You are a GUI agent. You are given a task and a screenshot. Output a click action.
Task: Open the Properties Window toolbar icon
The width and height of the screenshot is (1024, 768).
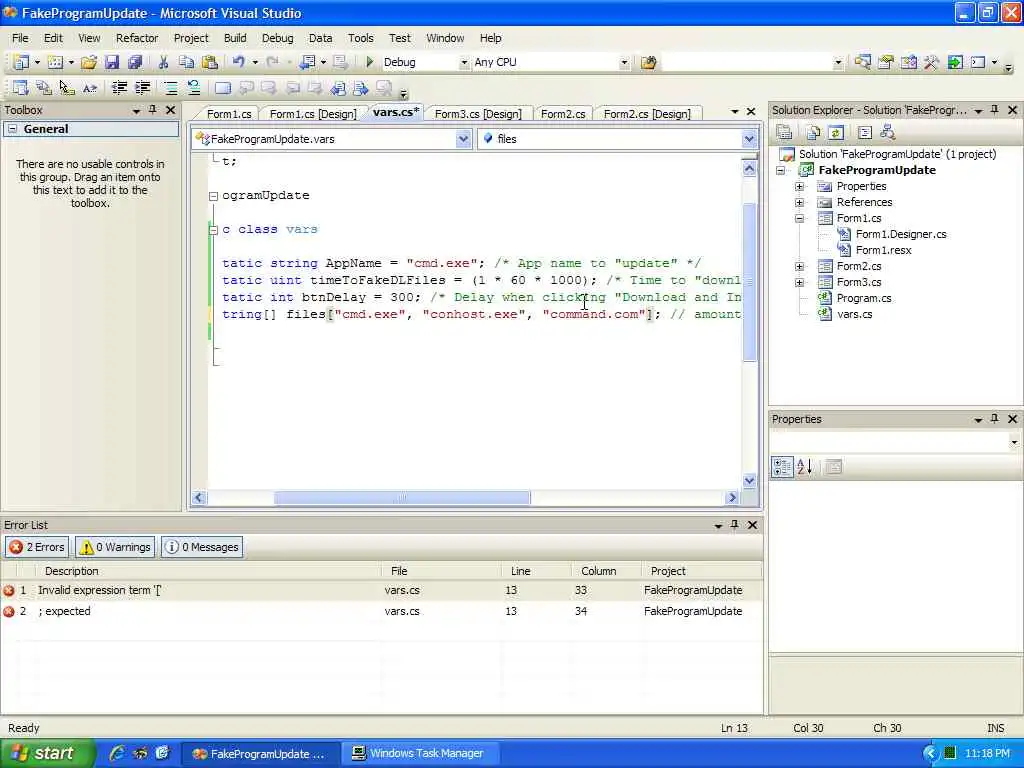[x=886, y=62]
